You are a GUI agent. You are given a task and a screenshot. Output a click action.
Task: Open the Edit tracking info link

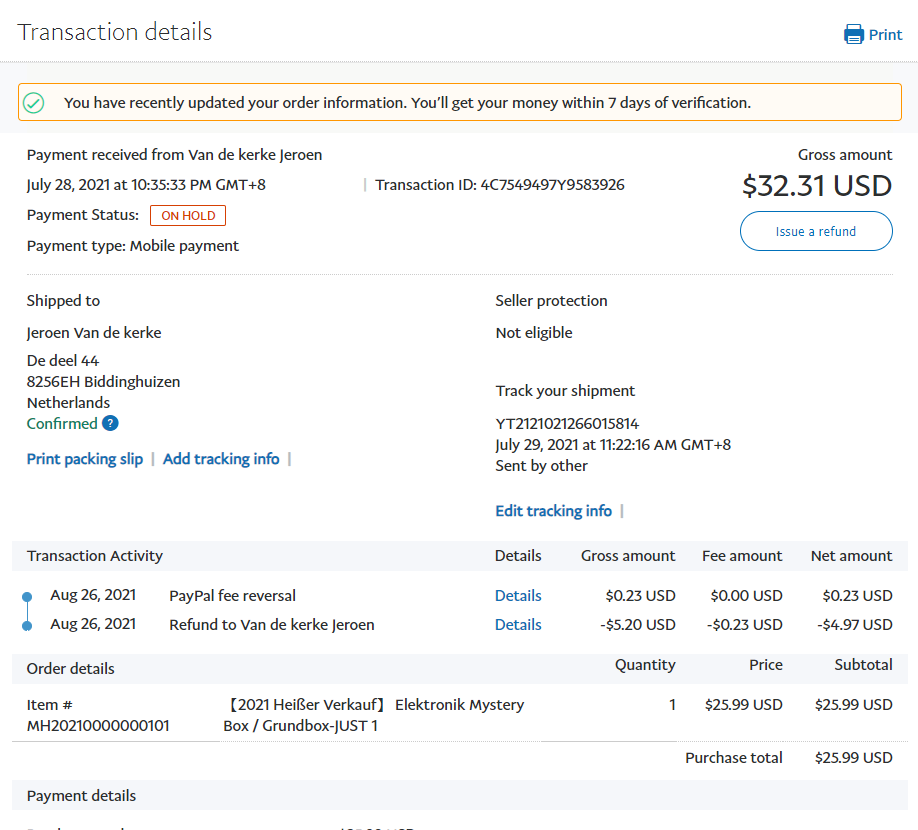[x=553, y=511]
